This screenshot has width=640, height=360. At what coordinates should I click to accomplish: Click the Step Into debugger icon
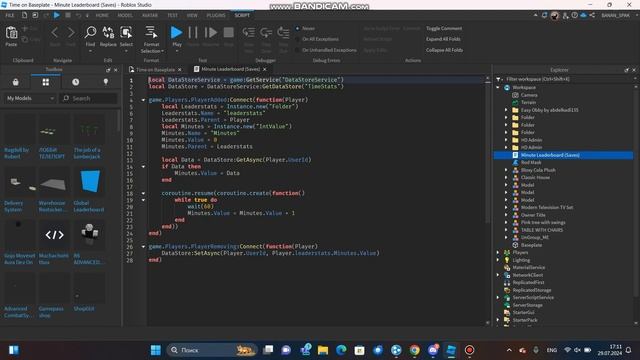(249, 32)
